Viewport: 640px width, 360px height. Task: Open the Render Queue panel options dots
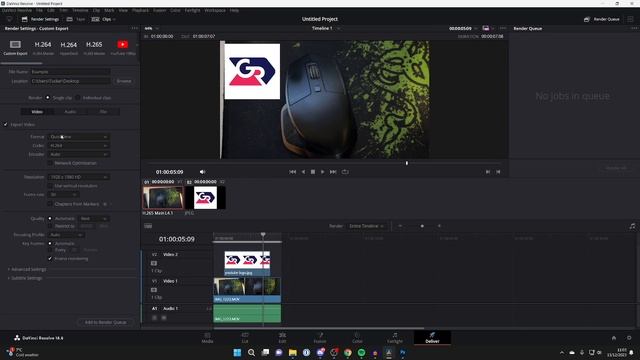(634, 29)
